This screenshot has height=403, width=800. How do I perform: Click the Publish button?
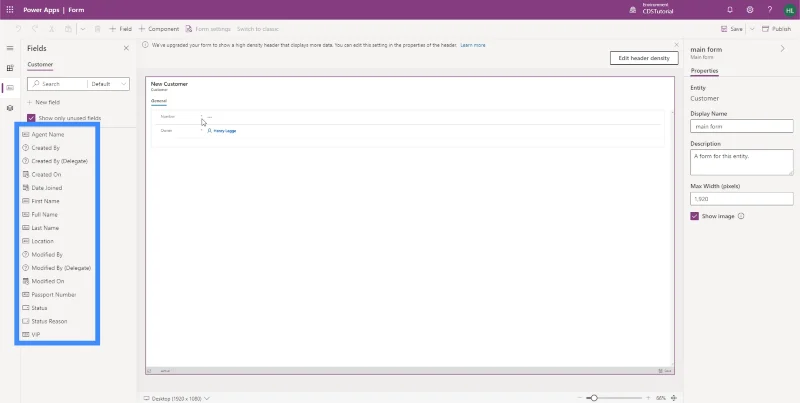(x=777, y=29)
